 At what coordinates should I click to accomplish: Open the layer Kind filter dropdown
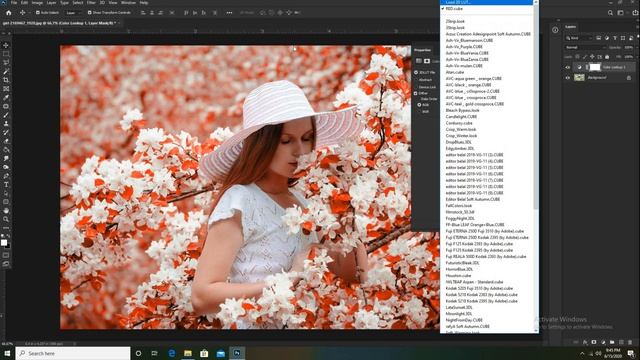pos(579,38)
